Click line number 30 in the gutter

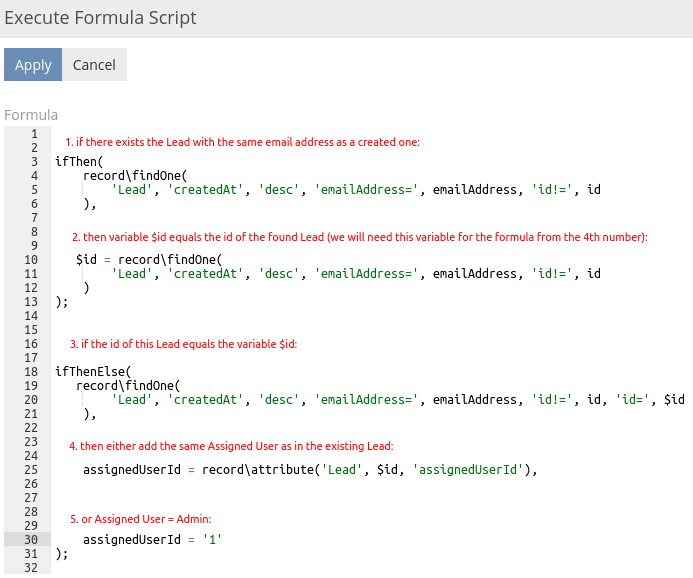click(x=29, y=539)
